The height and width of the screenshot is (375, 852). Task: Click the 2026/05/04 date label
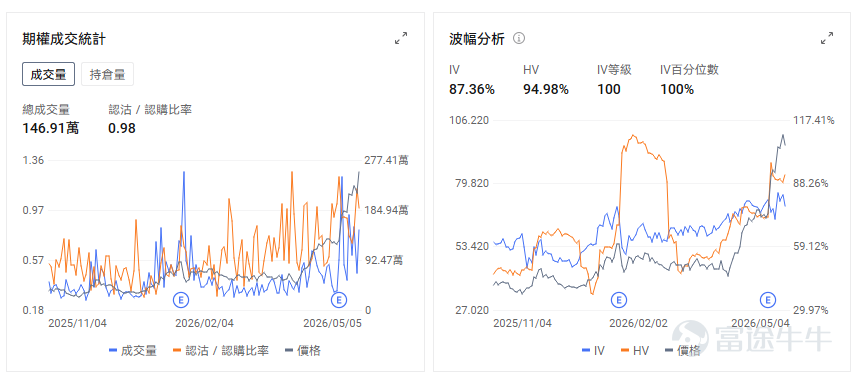[x=760, y=323]
